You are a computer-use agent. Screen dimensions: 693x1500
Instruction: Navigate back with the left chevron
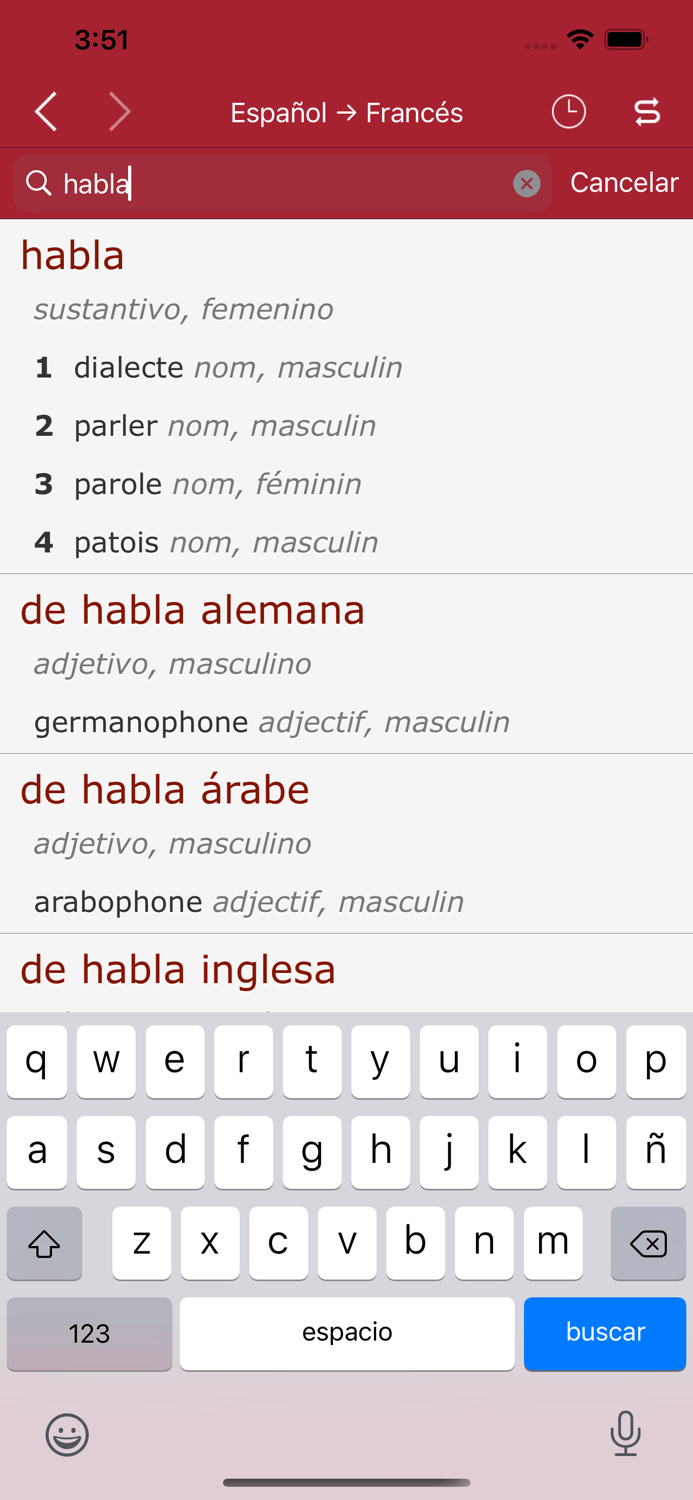[45, 112]
